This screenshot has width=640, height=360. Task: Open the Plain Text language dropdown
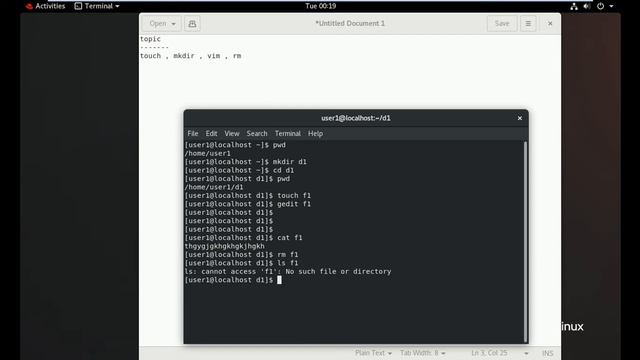click(x=373, y=353)
